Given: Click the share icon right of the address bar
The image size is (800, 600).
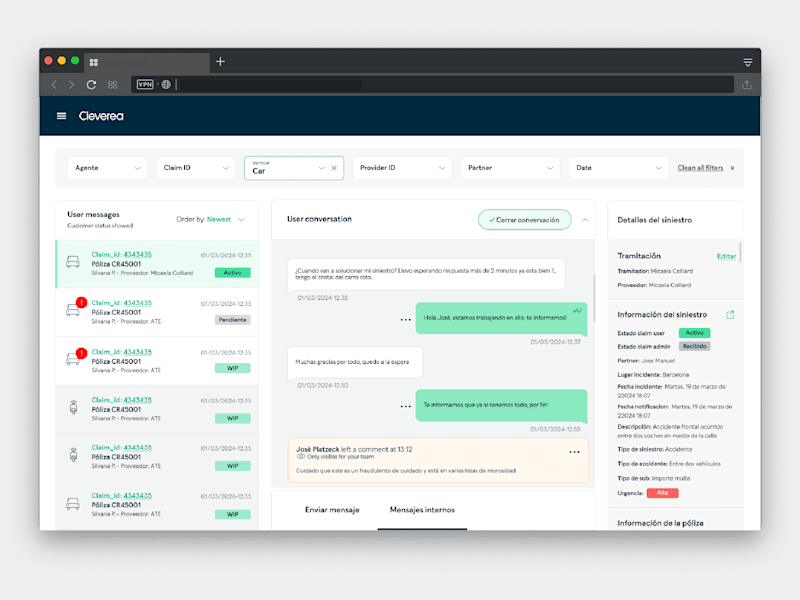Looking at the screenshot, I should [x=747, y=85].
